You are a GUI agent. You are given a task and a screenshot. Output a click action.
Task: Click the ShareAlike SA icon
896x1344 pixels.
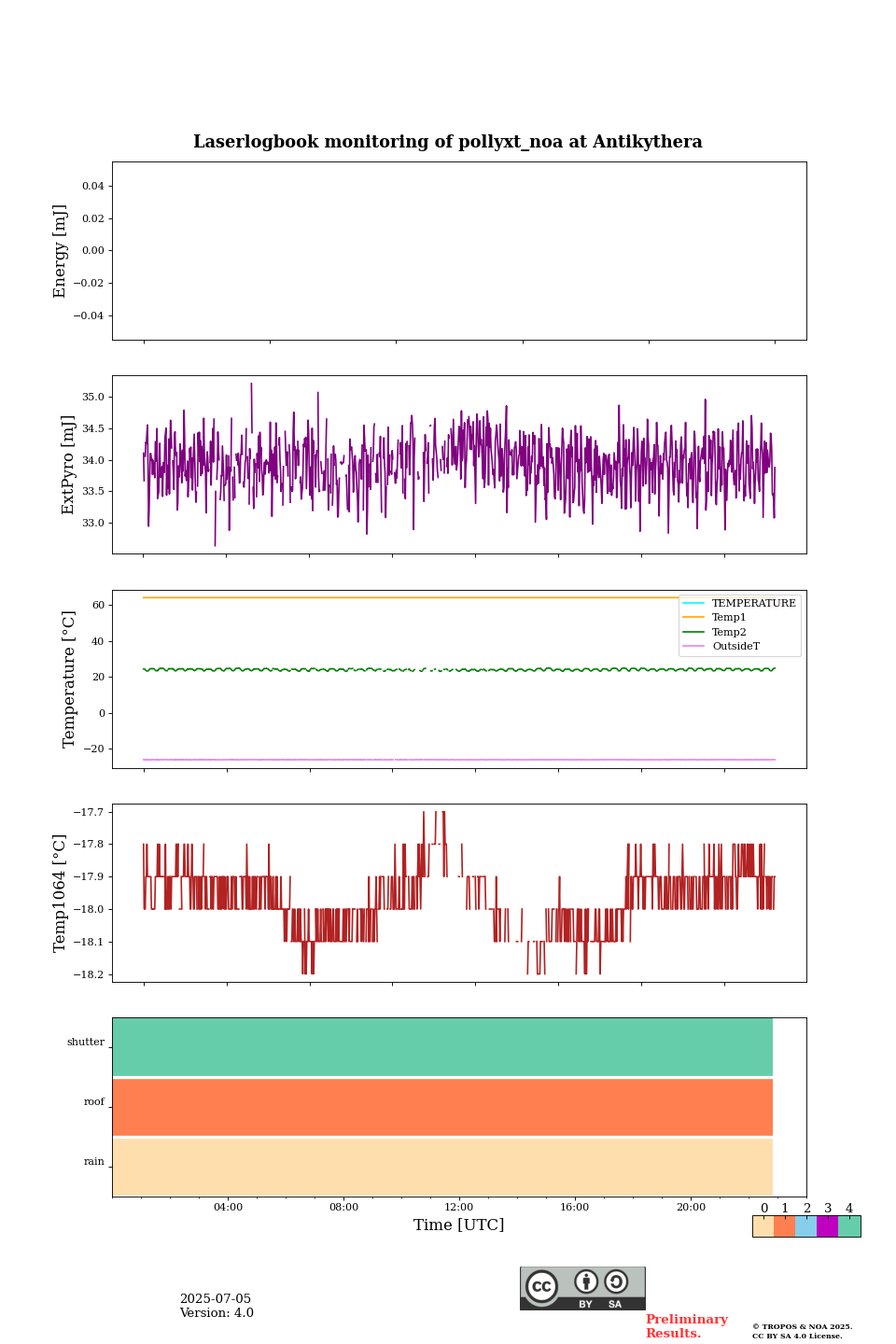616,1281
